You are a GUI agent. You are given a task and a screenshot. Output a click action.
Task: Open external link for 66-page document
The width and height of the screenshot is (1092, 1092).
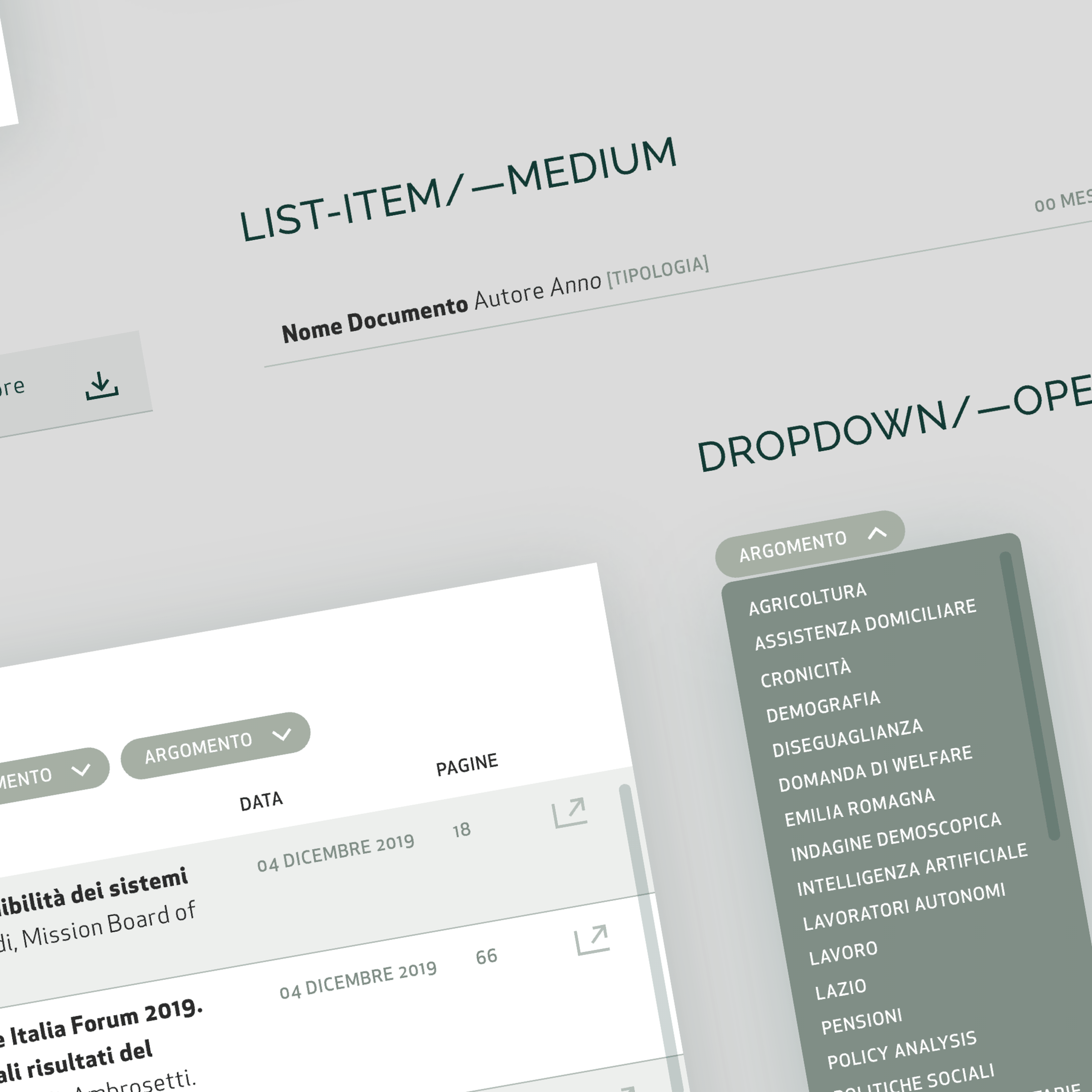[x=592, y=940]
